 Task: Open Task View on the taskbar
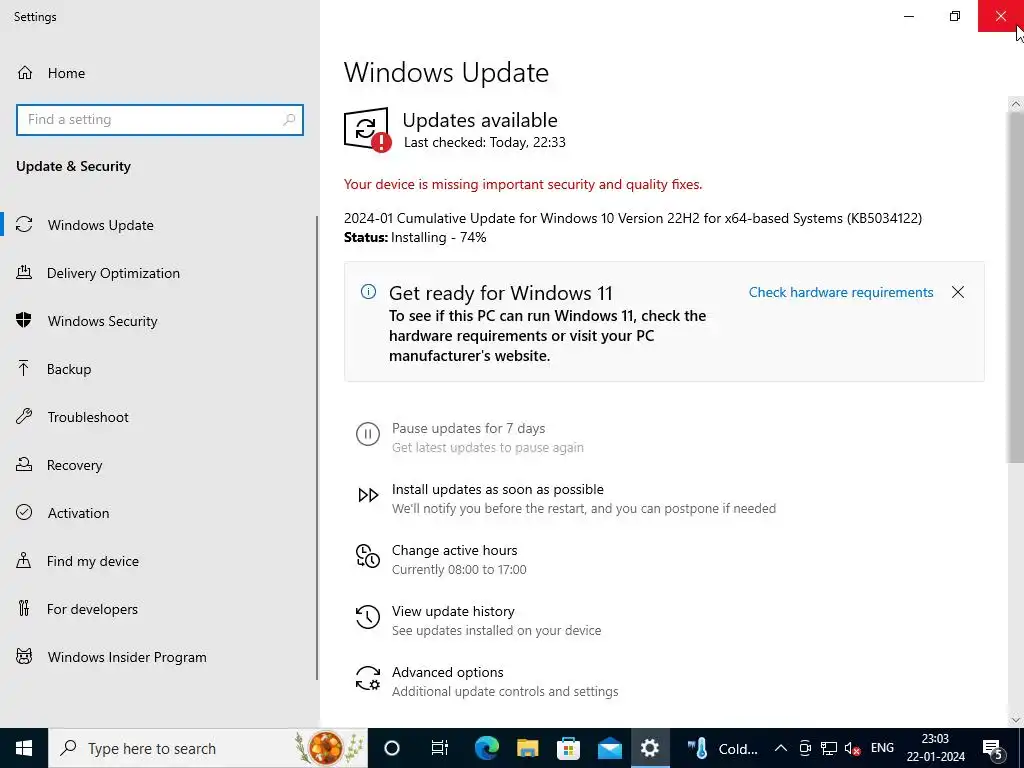[440, 748]
